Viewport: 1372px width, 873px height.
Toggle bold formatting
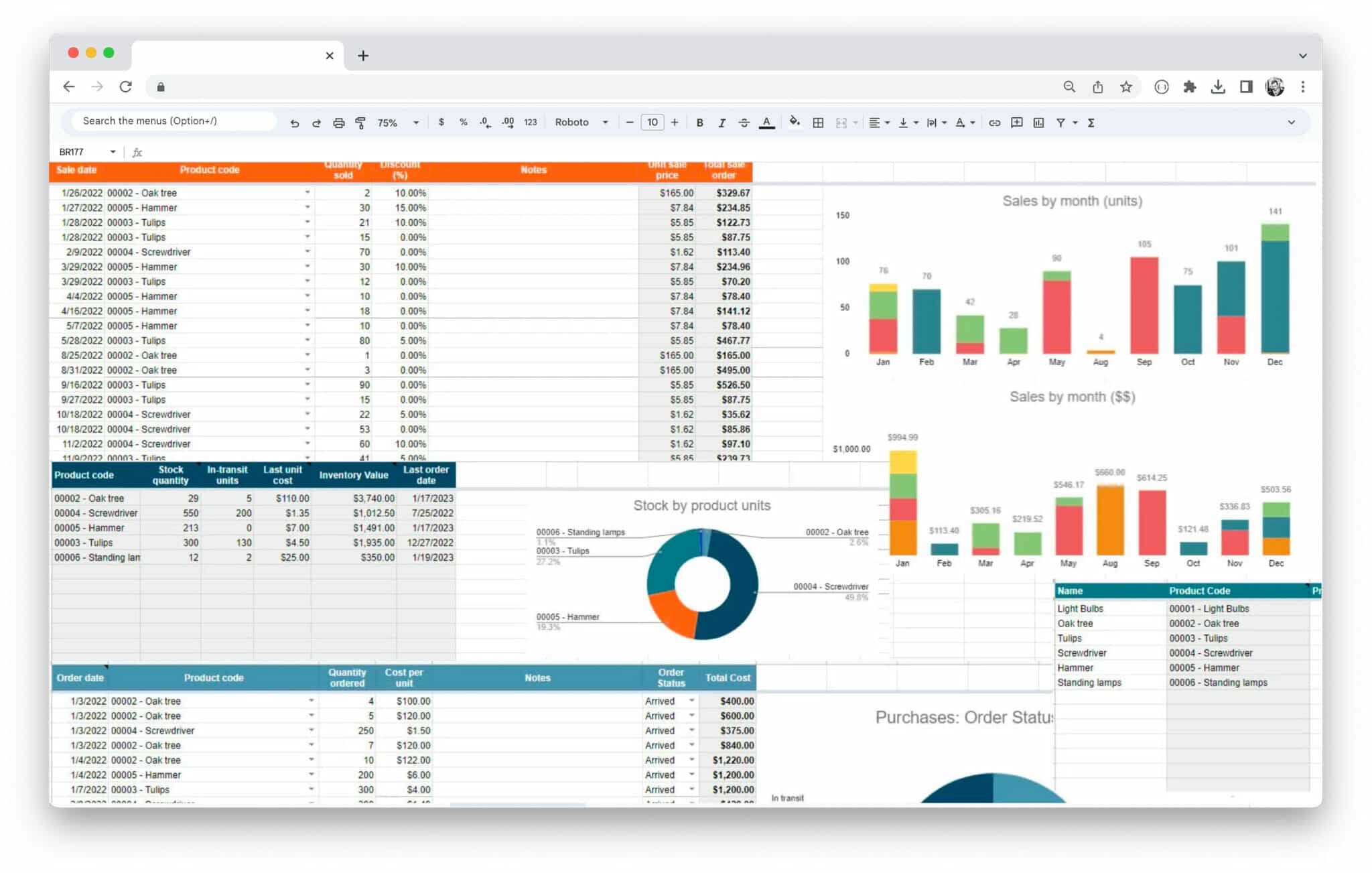(x=700, y=123)
